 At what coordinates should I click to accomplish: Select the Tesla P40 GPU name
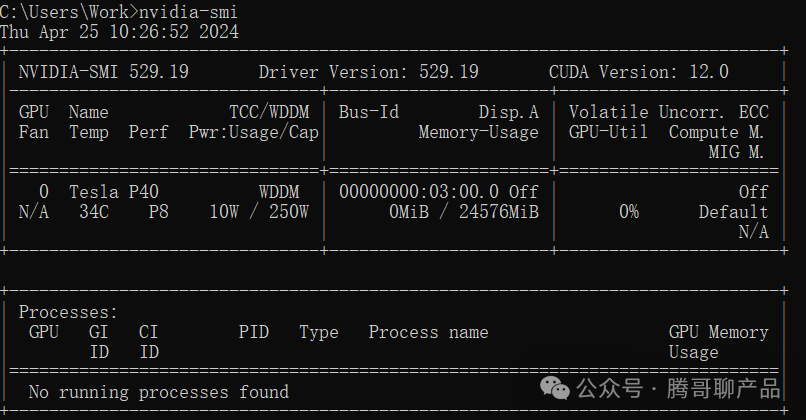114,192
